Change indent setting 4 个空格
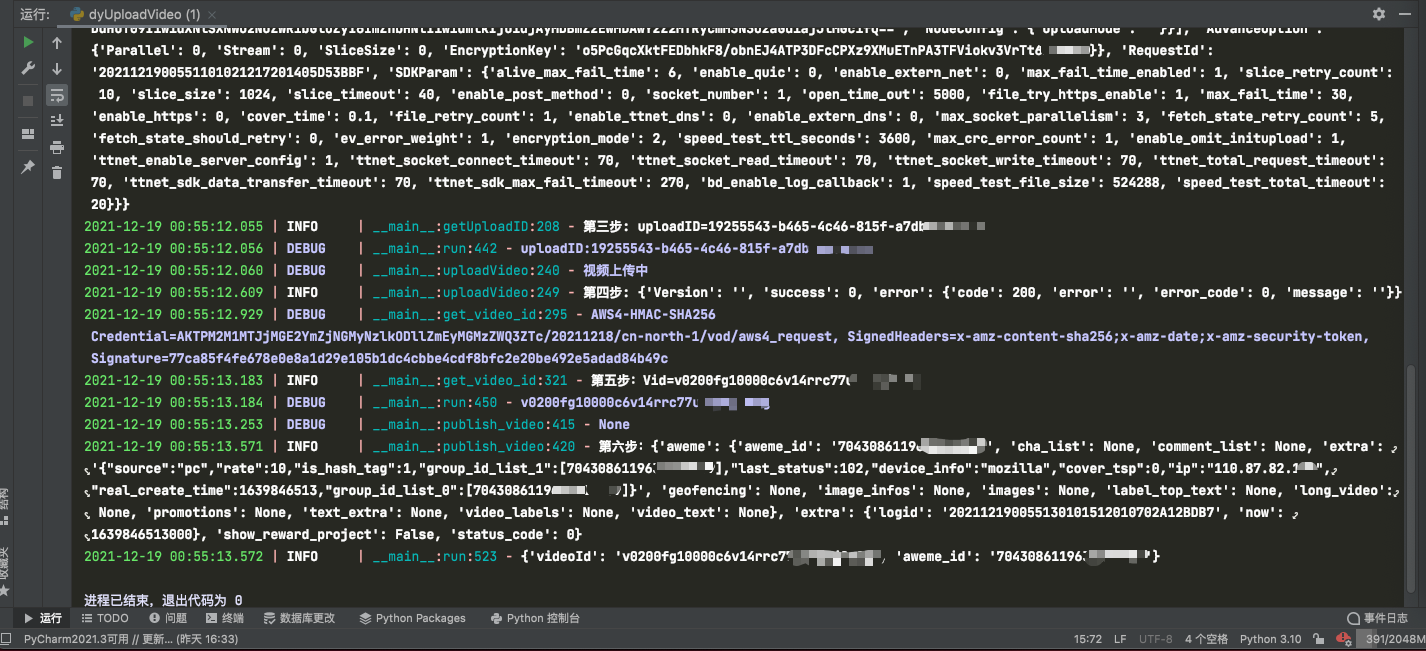The image size is (1426, 651). [1206, 639]
